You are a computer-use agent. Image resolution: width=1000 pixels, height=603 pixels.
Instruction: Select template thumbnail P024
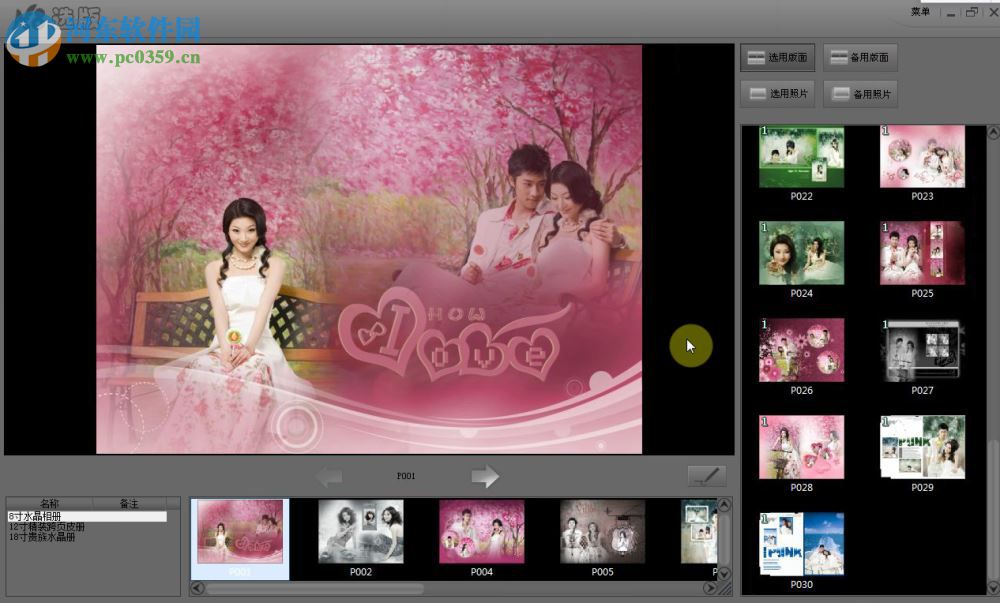point(802,253)
